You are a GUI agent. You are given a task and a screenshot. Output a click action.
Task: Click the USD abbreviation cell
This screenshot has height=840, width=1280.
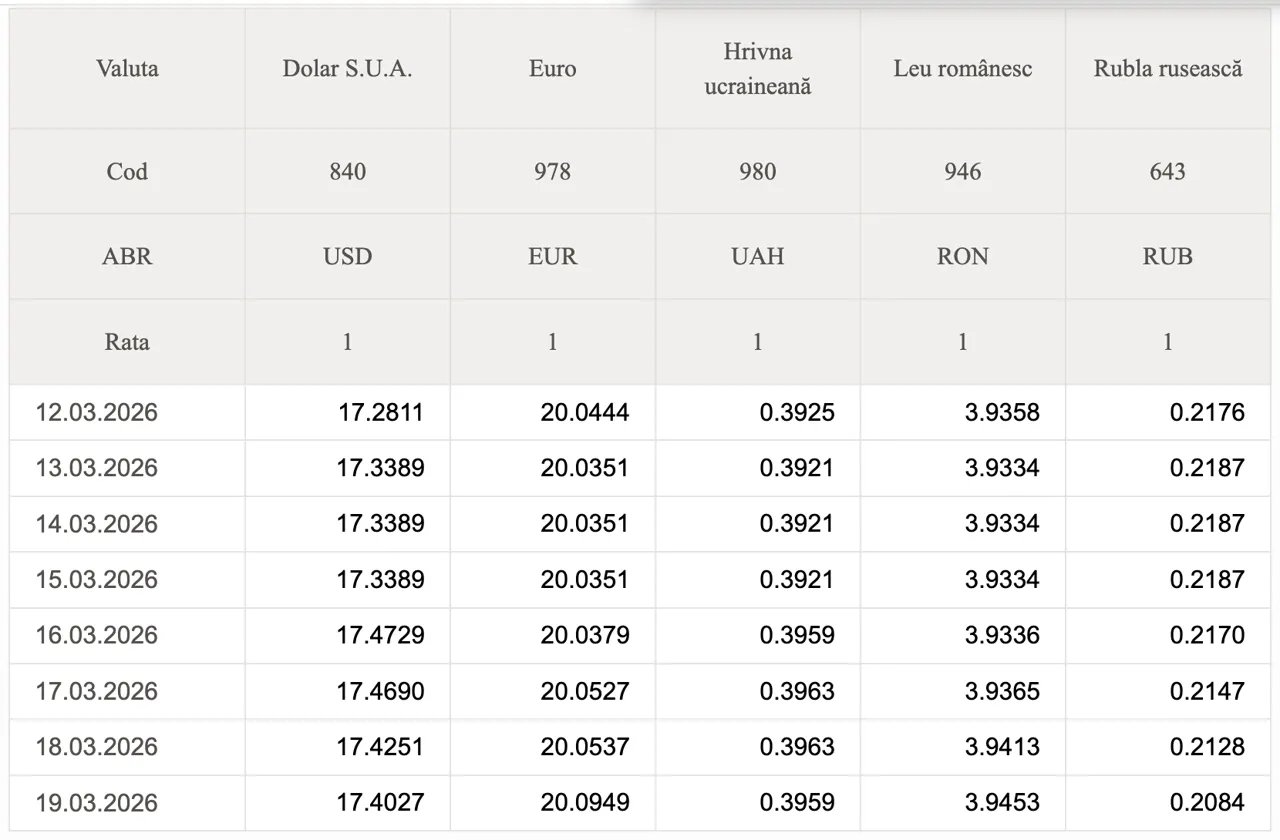click(x=347, y=256)
